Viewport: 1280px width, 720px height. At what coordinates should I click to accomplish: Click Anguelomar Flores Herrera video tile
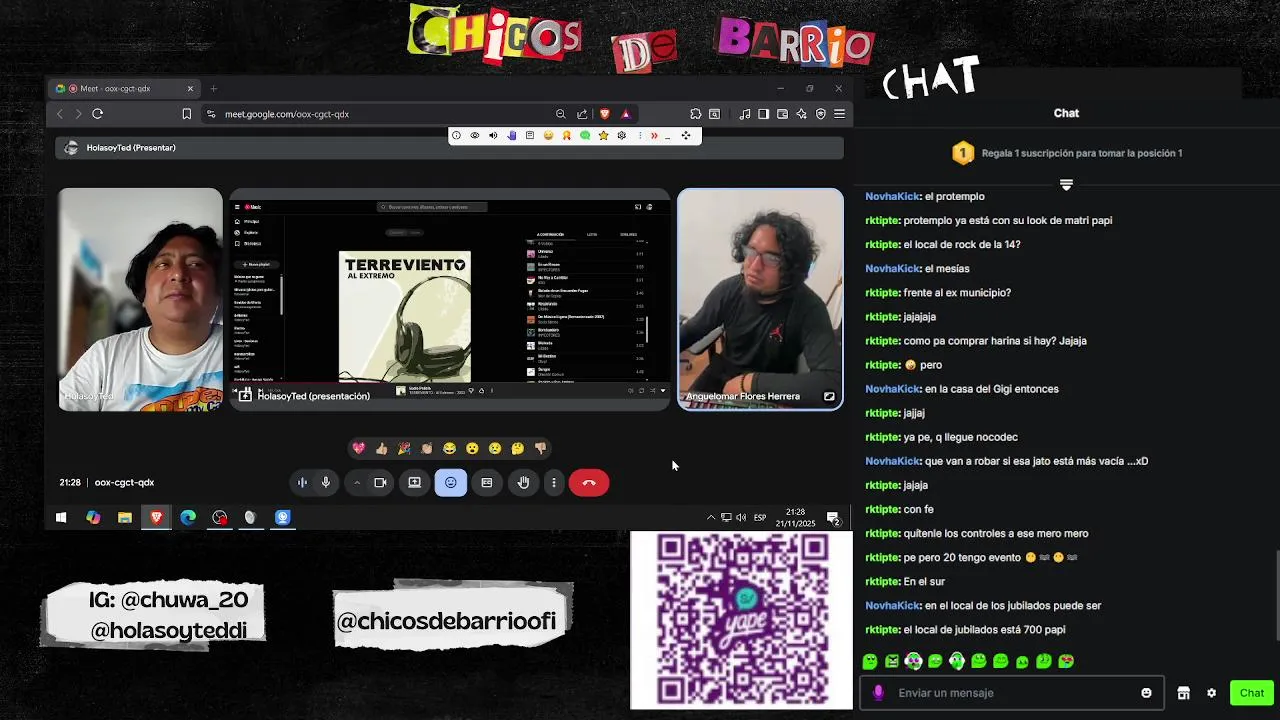click(x=760, y=299)
